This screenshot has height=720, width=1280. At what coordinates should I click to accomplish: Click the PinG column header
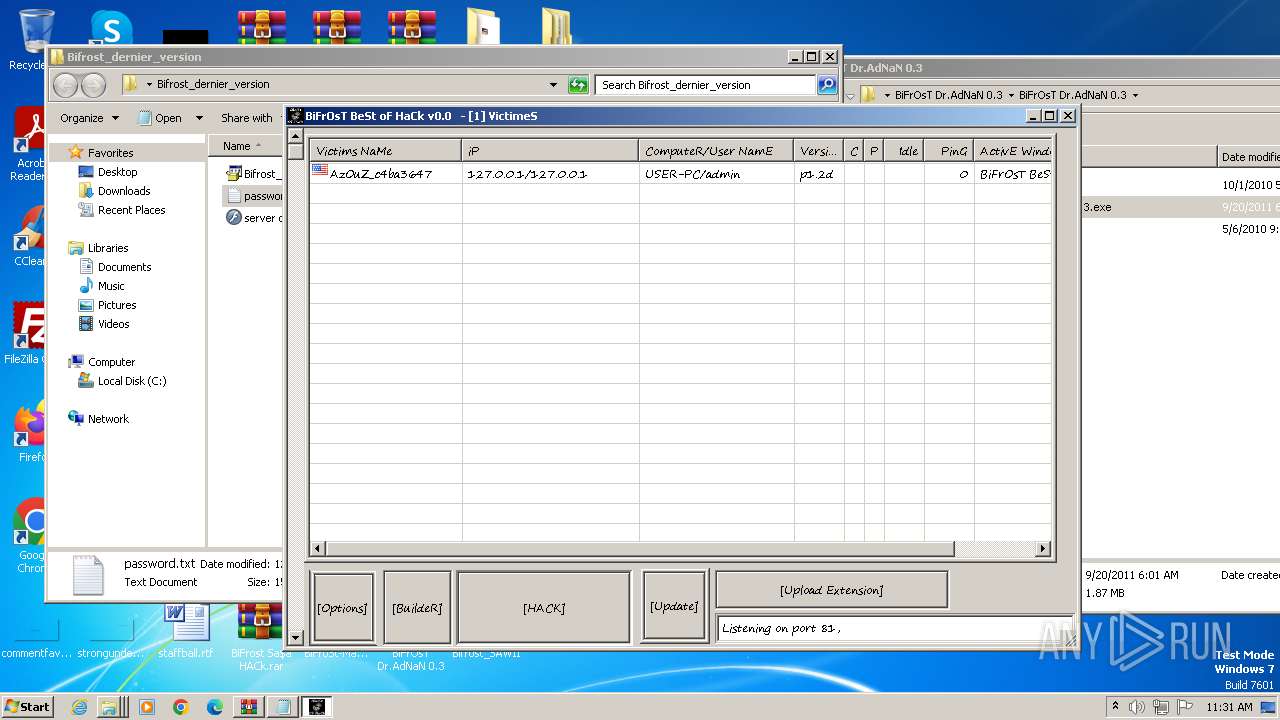pos(949,151)
